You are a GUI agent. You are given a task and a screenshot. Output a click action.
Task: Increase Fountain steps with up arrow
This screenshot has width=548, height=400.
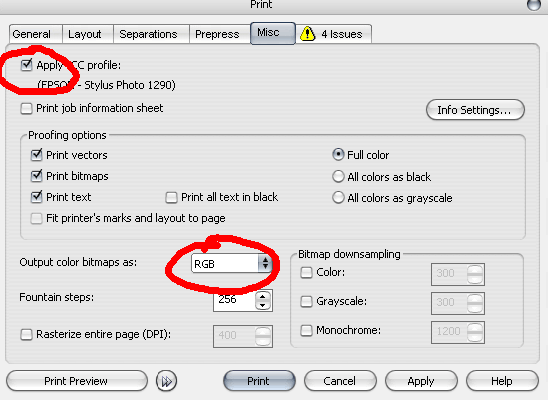tap(263, 296)
